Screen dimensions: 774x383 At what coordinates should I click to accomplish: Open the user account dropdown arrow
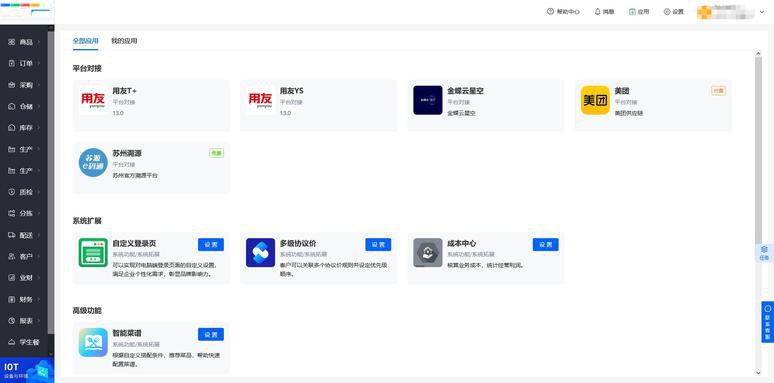pos(761,12)
